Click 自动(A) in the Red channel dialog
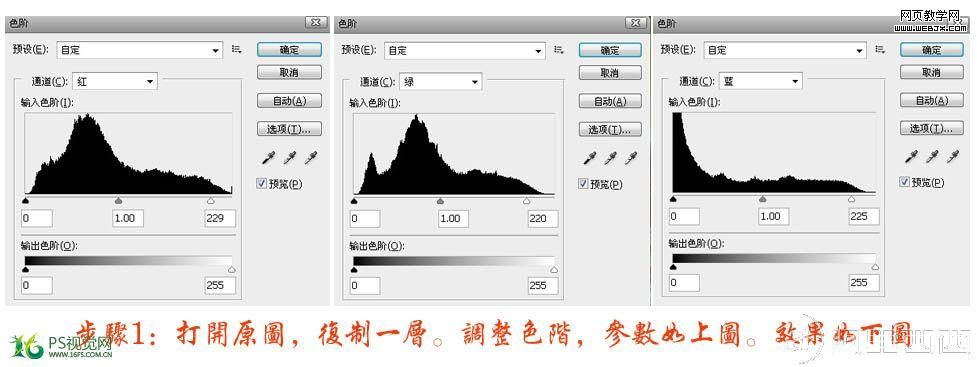Viewport: 977px width, 367px height. (289, 100)
